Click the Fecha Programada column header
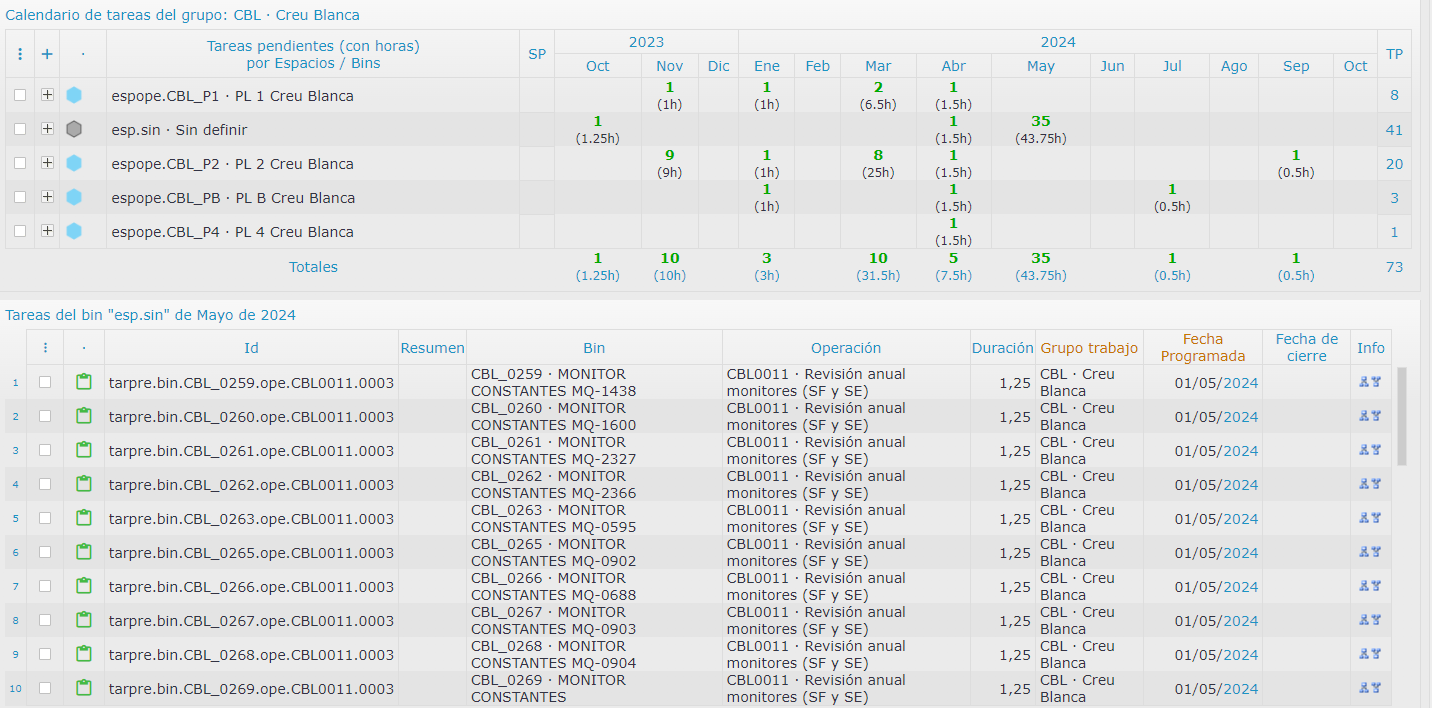 coord(1203,348)
